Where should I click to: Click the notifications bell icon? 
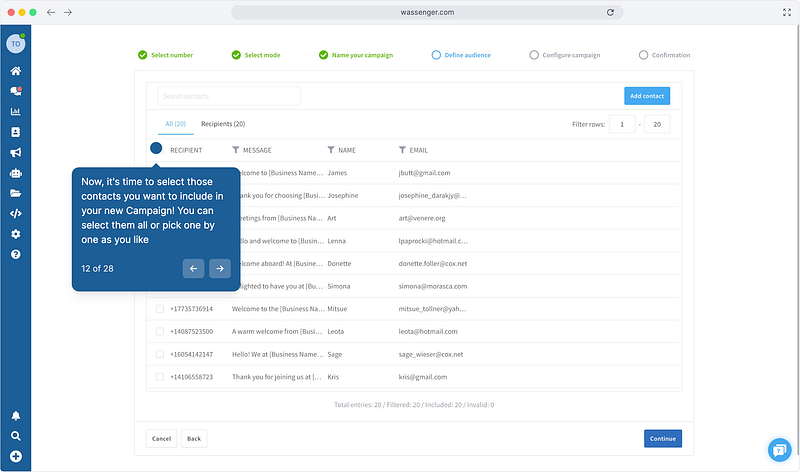pos(15,416)
